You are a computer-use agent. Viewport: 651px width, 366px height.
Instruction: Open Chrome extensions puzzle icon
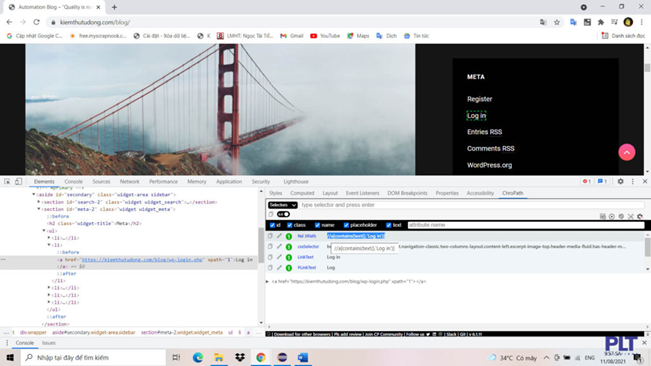pyautogui.click(x=601, y=22)
